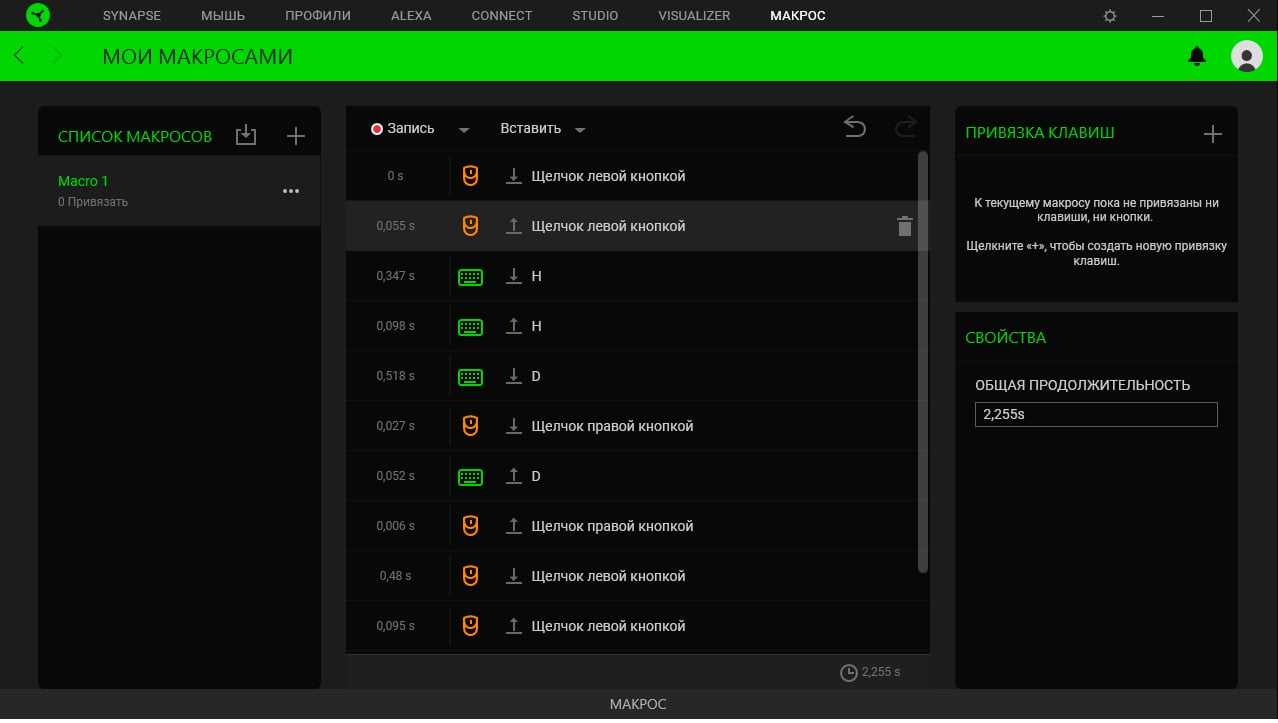Start recording with the Запись button

403,129
